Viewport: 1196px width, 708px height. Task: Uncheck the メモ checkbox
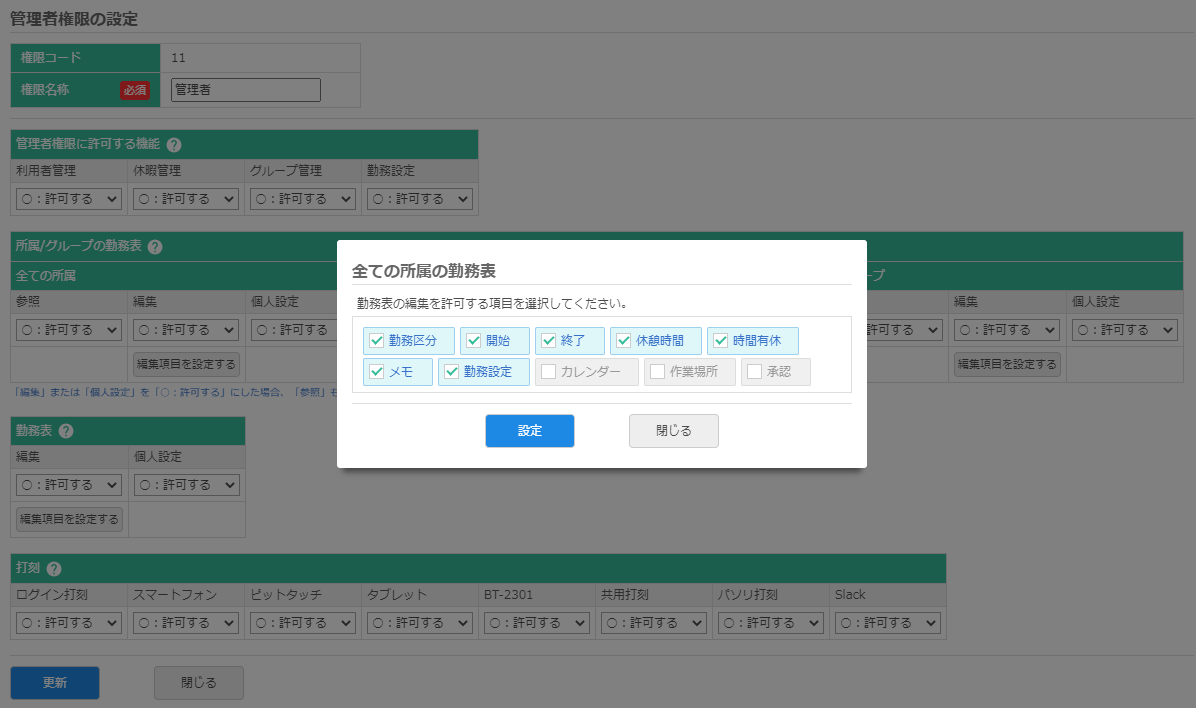[x=378, y=372]
